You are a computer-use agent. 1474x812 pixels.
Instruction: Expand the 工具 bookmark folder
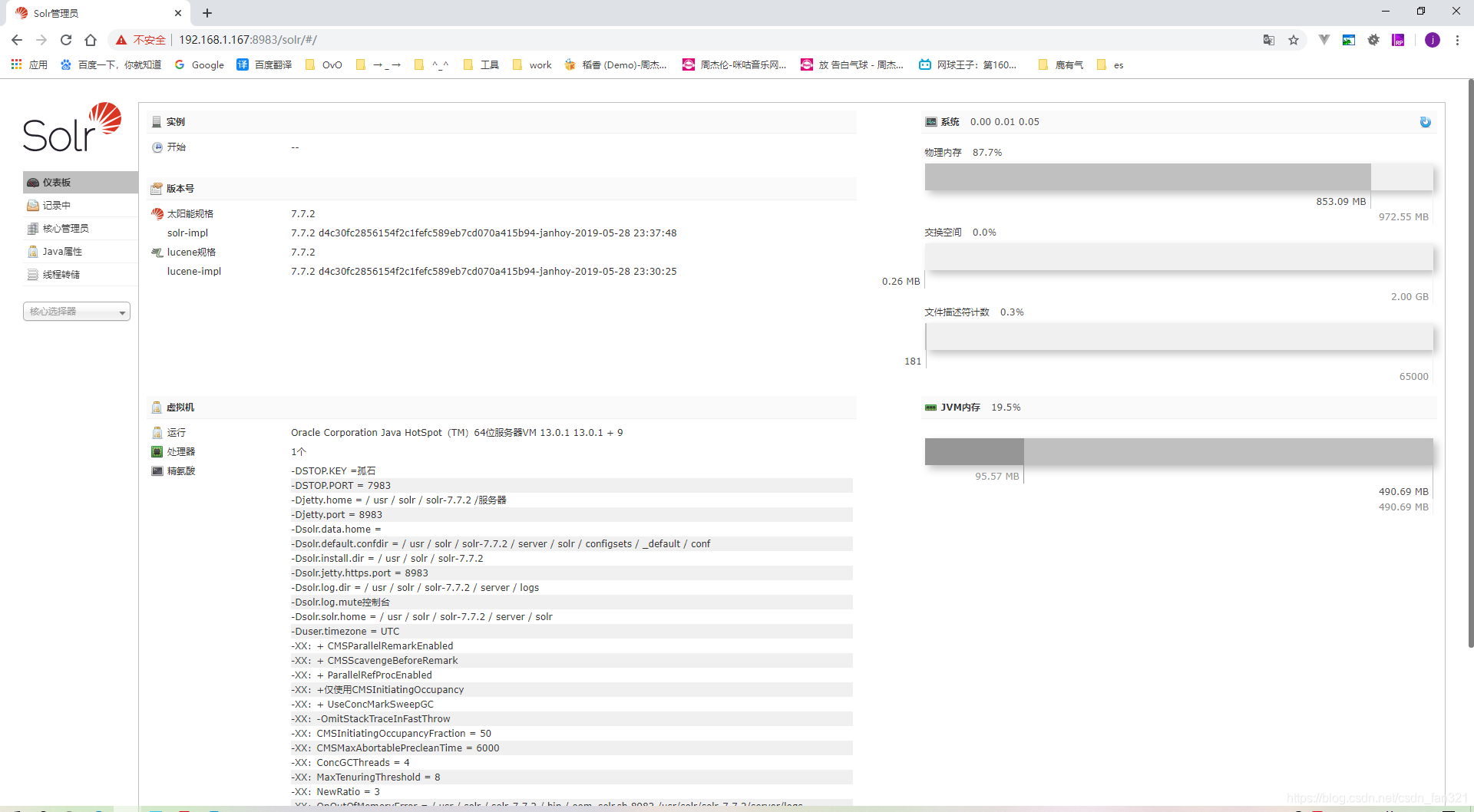tap(481, 65)
